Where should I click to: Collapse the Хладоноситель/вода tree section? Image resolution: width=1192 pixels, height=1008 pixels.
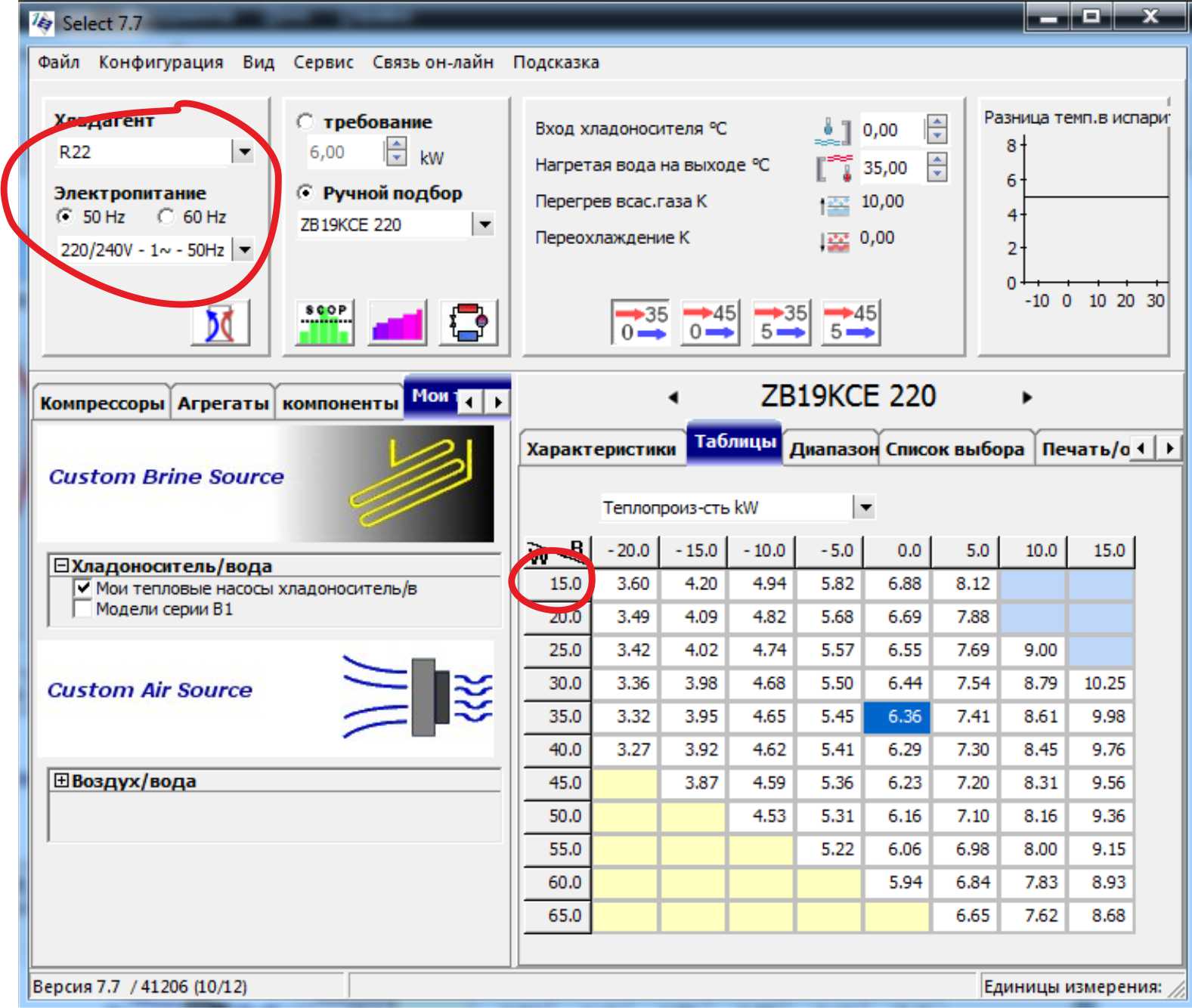61,565
